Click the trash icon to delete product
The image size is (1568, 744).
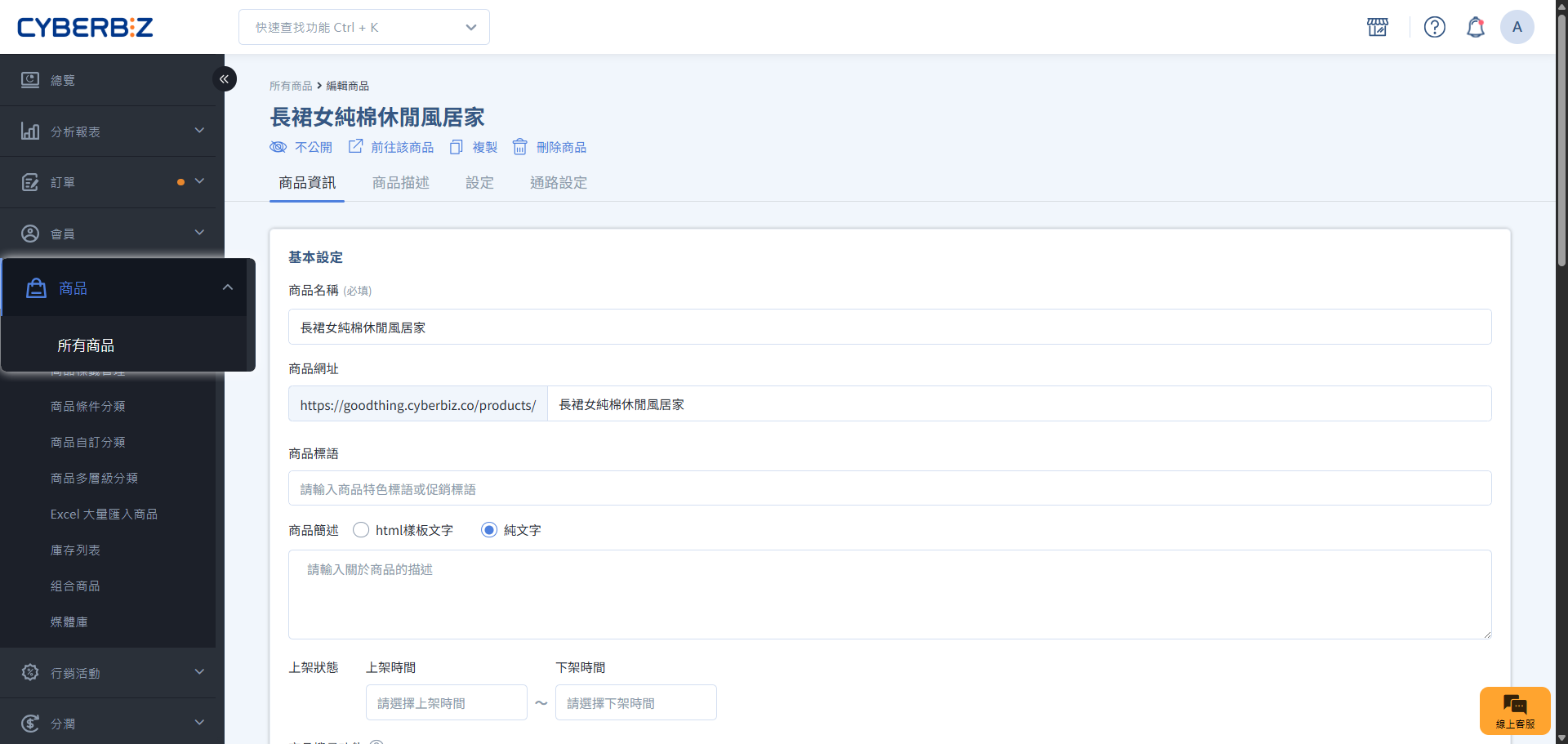pyautogui.click(x=519, y=147)
